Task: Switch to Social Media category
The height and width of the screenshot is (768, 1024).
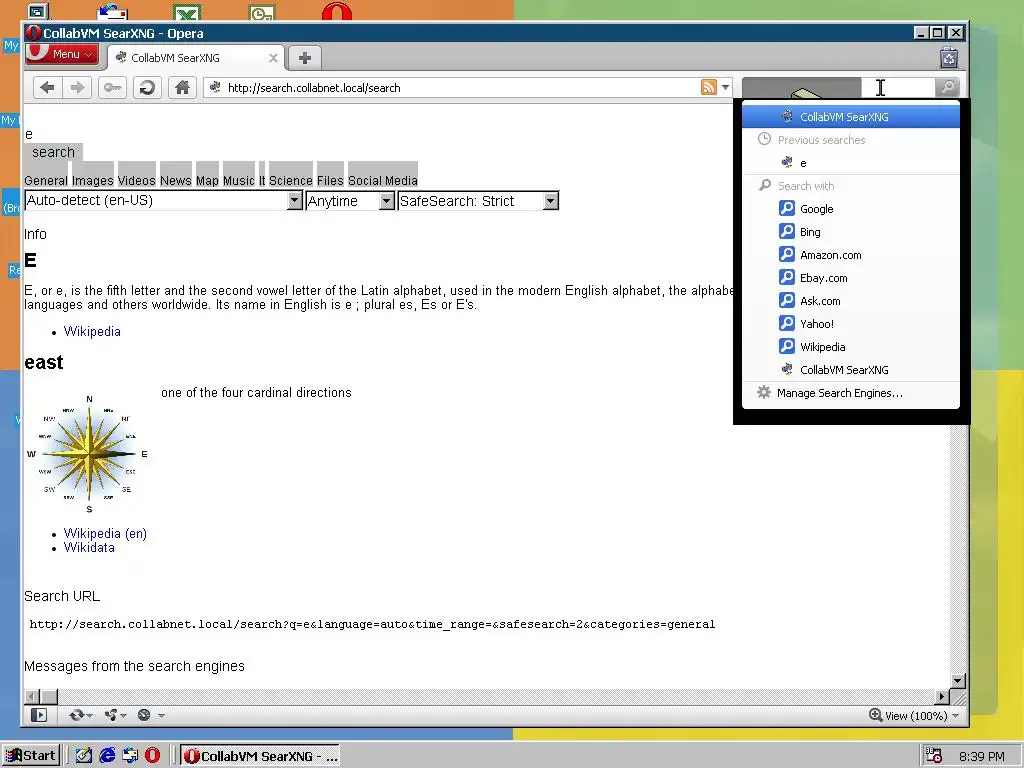Action: (383, 180)
